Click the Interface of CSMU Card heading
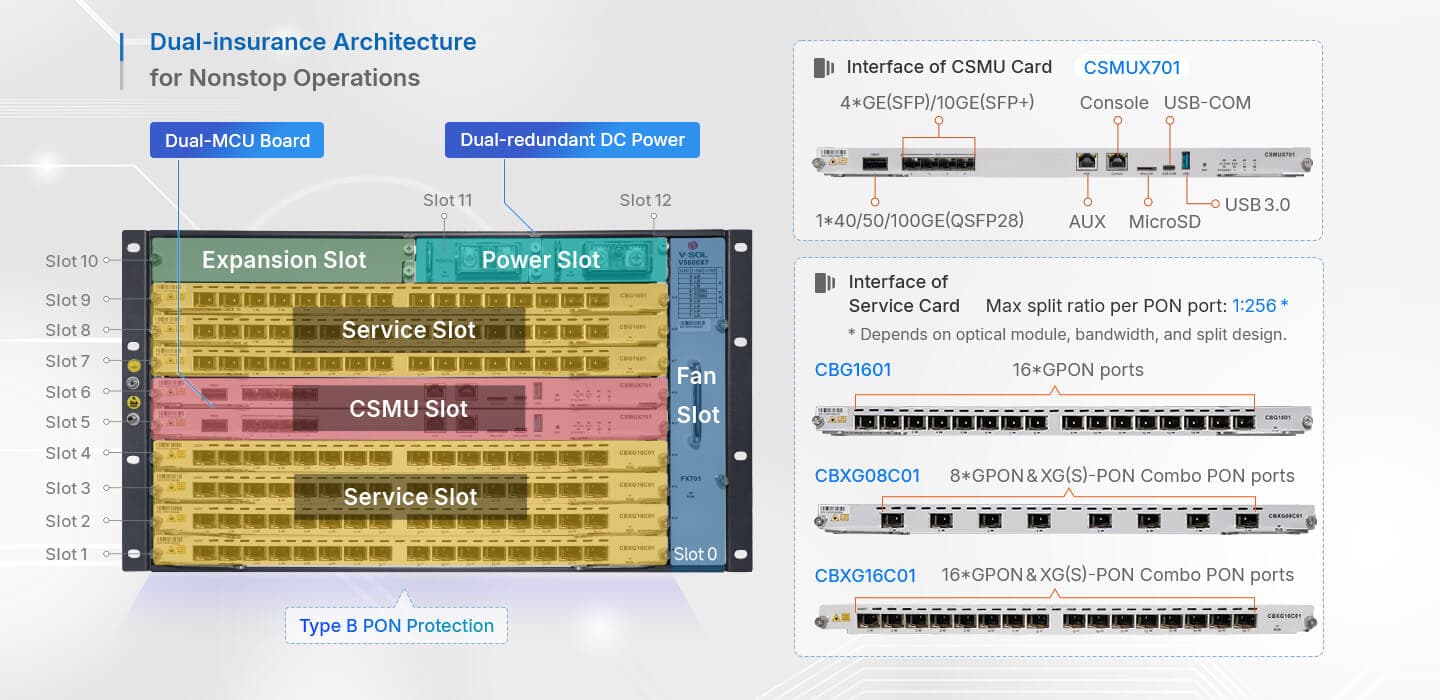This screenshot has width=1440, height=700. (949, 67)
